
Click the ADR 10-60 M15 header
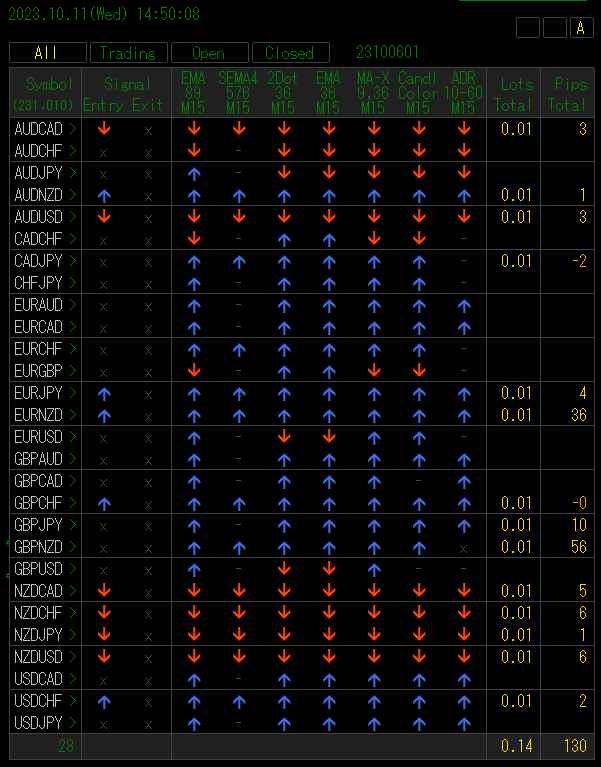[463, 93]
